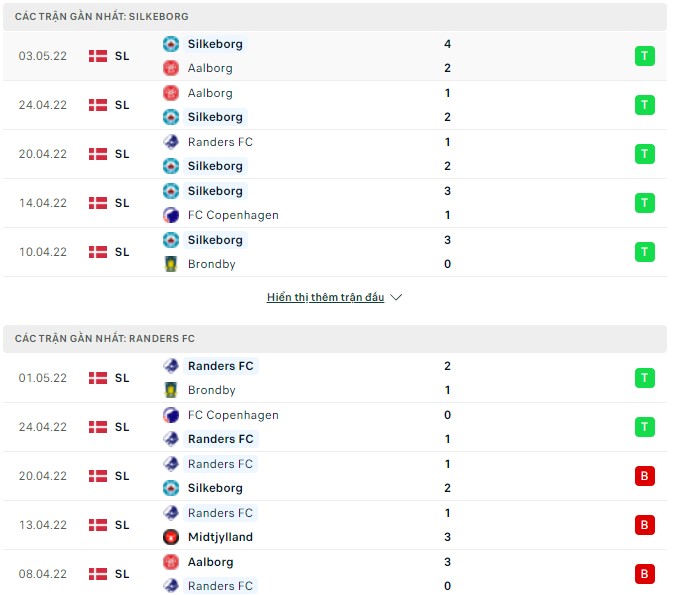Select 'Các trận gần nhất: Silkeborg' header
This screenshot has height=595, width=676.
click(102, 17)
